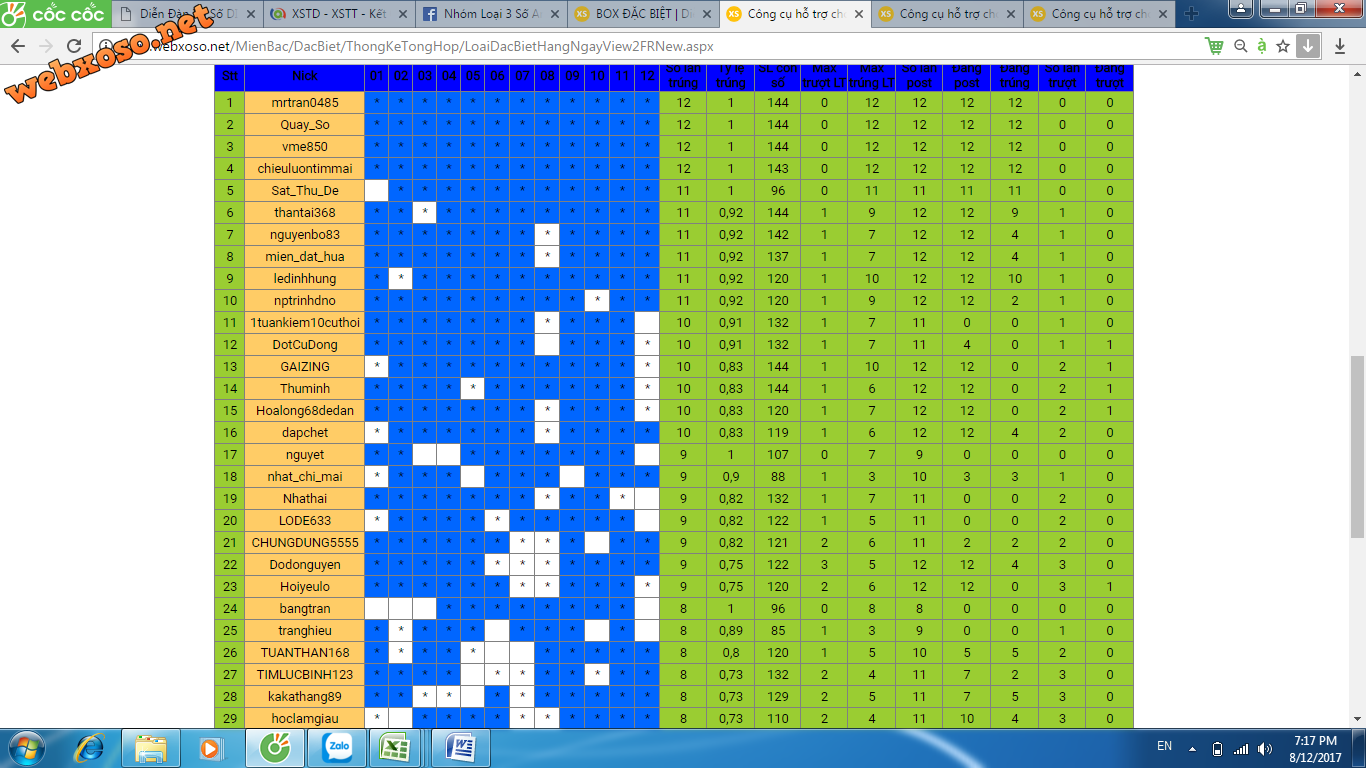Click nick 'dapchet' in row 16

click(305, 432)
